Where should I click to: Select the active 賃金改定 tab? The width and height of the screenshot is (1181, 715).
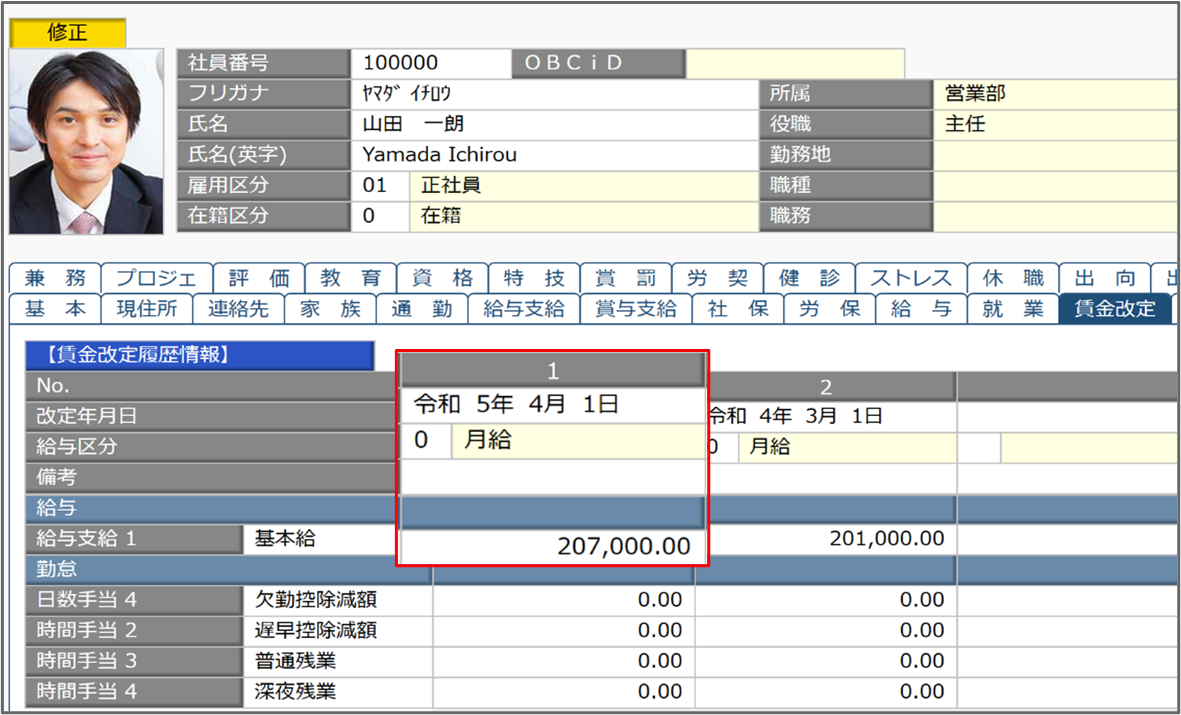tap(1115, 309)
